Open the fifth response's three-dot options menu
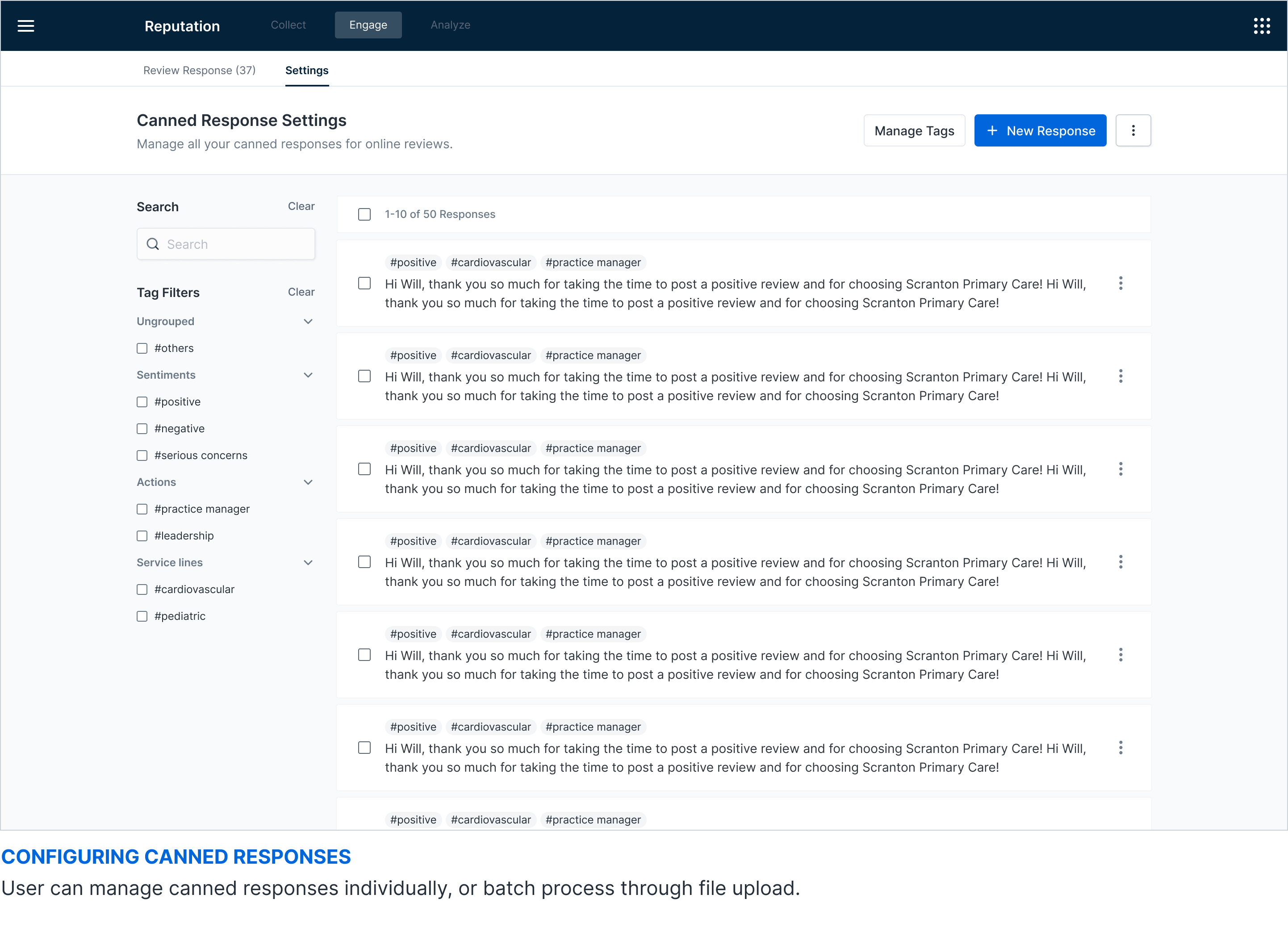Viewport: 1288px width, 928px height. [1120, 655]
